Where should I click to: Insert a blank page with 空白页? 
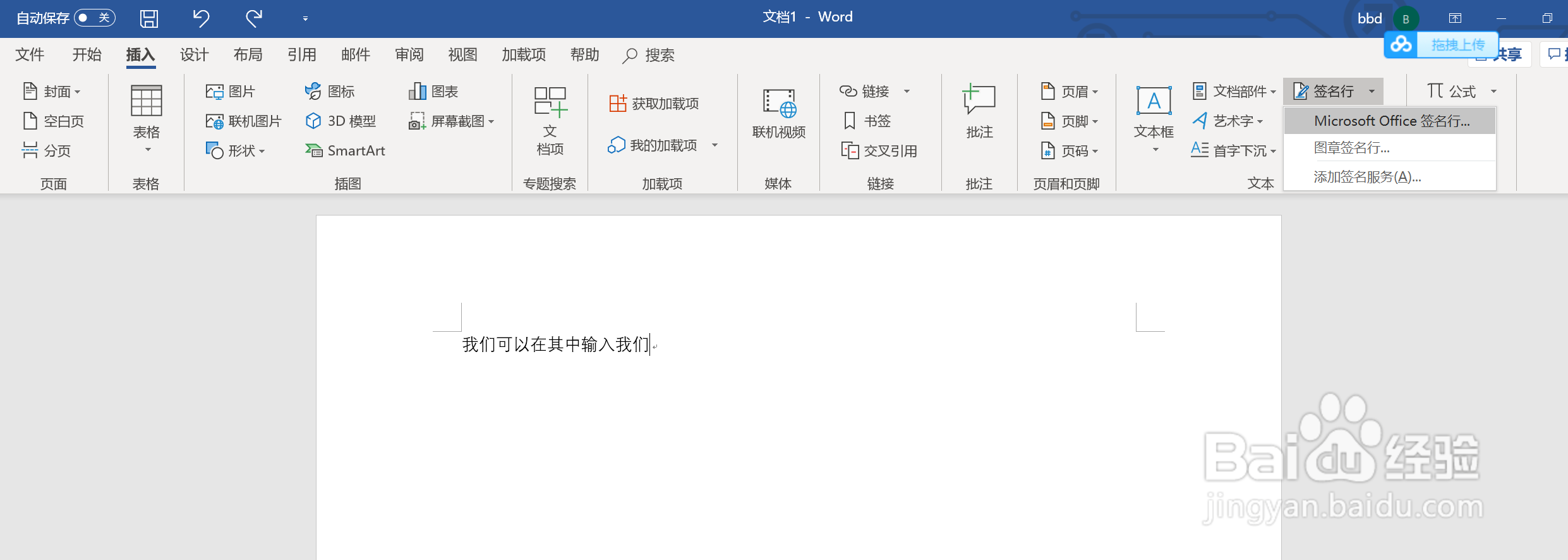[54, 121]
